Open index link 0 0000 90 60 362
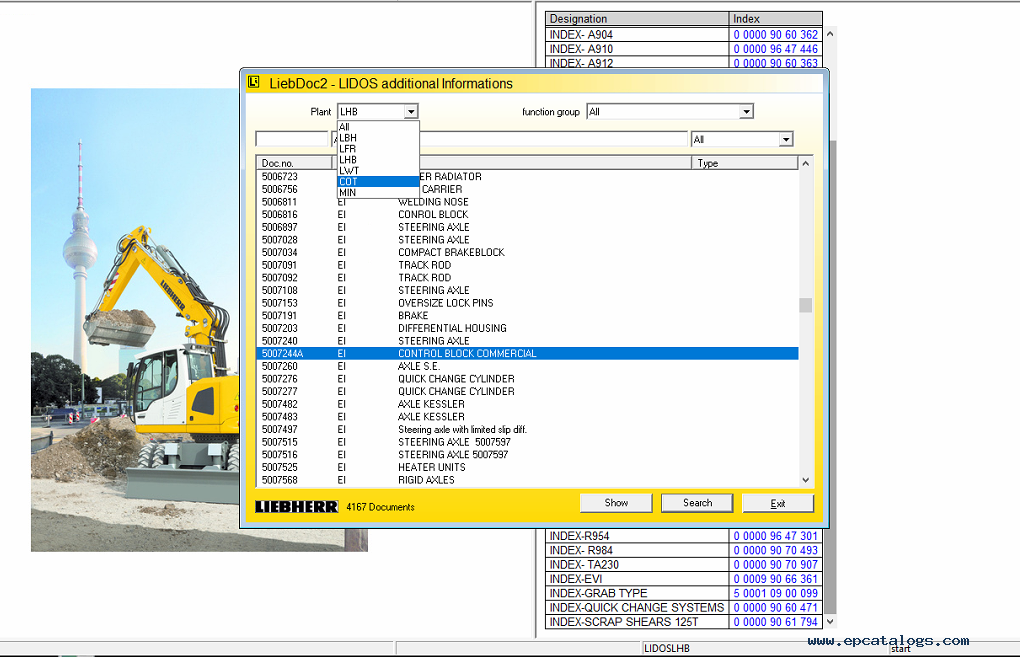This screenshot has height=657, width=1020. (x=775, y=34)
